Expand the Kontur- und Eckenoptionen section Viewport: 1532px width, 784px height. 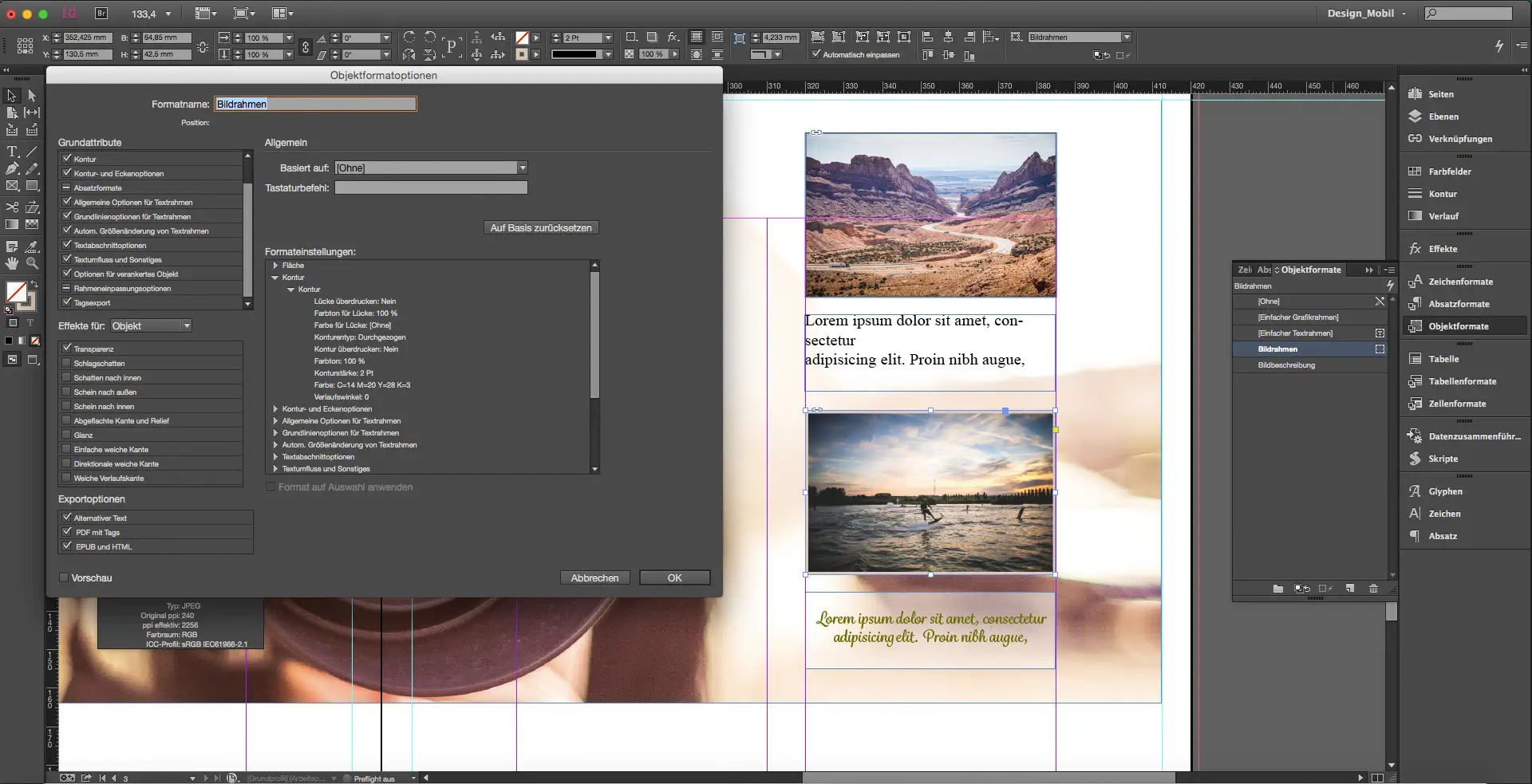(275, 408)
